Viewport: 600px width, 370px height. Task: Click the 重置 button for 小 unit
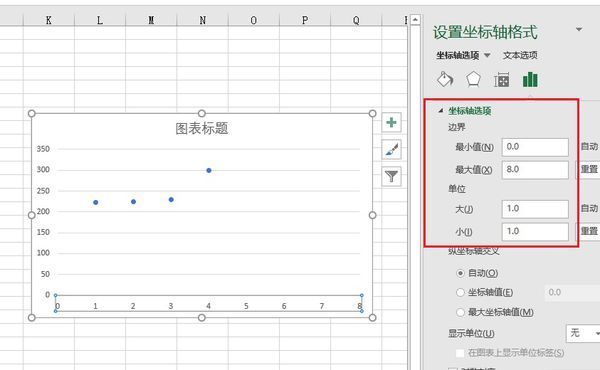589,231
